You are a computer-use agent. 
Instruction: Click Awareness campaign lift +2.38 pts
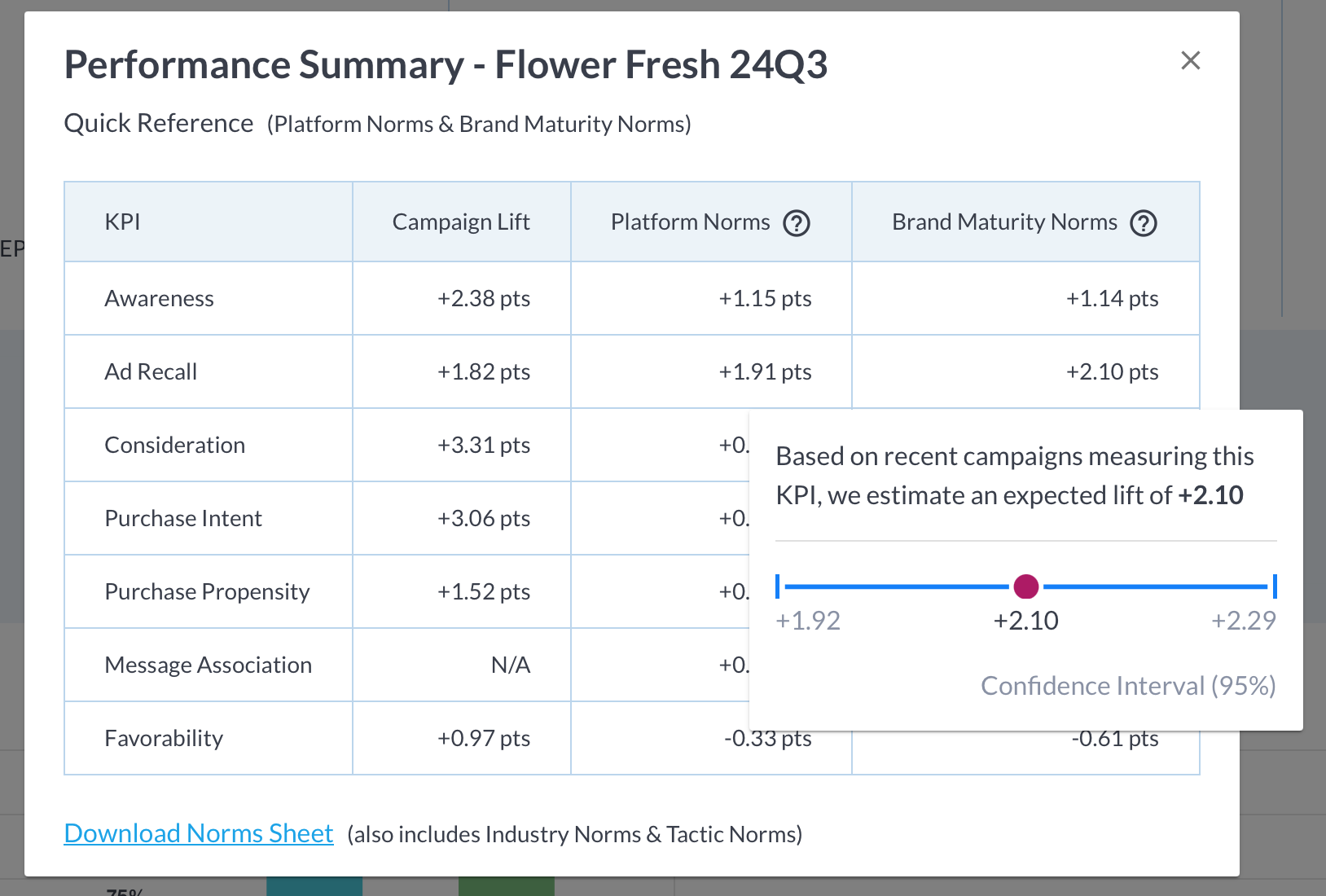click(x=484, y=298)
